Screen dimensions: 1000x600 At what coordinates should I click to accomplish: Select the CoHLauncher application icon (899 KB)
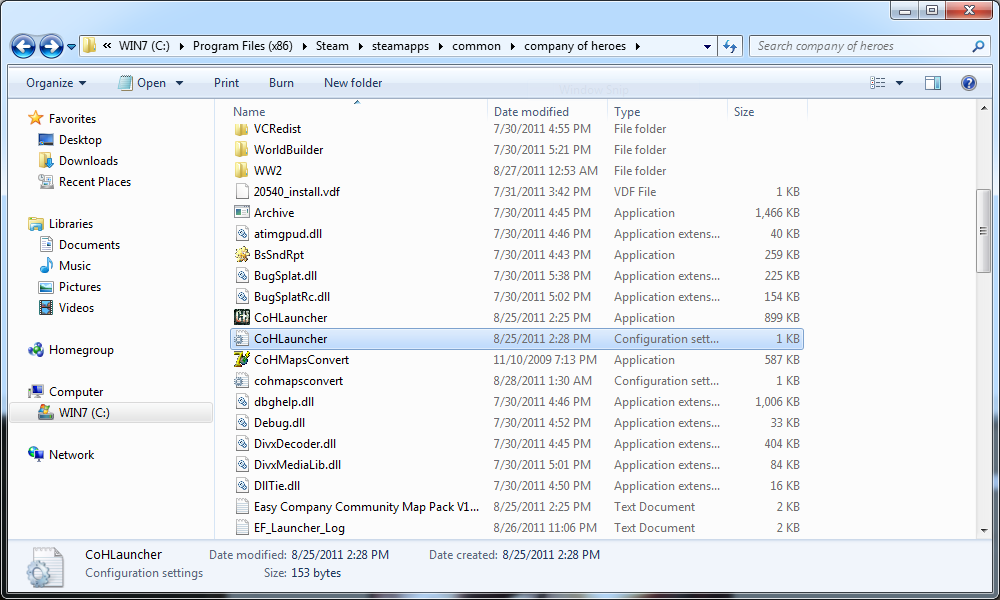pyautogui.click(x=242, y=318)
